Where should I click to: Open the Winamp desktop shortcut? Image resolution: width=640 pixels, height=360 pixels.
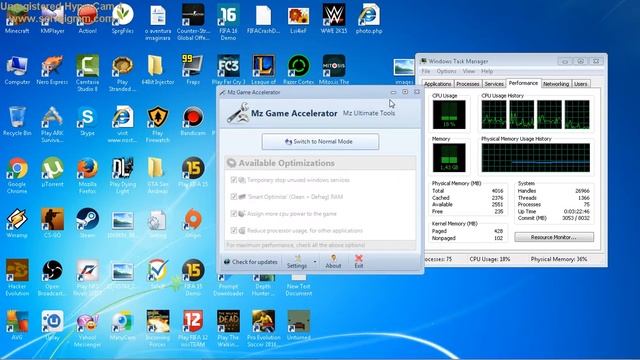tap(17, 224)
